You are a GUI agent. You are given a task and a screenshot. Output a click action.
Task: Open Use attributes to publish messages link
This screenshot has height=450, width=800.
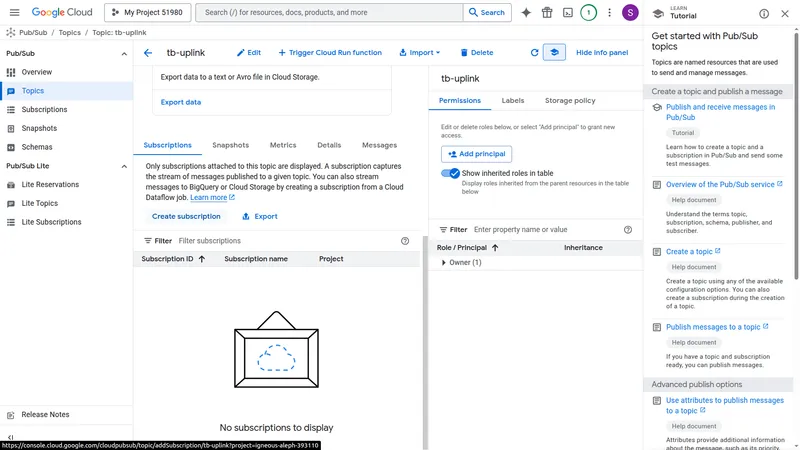coord(724,406)
